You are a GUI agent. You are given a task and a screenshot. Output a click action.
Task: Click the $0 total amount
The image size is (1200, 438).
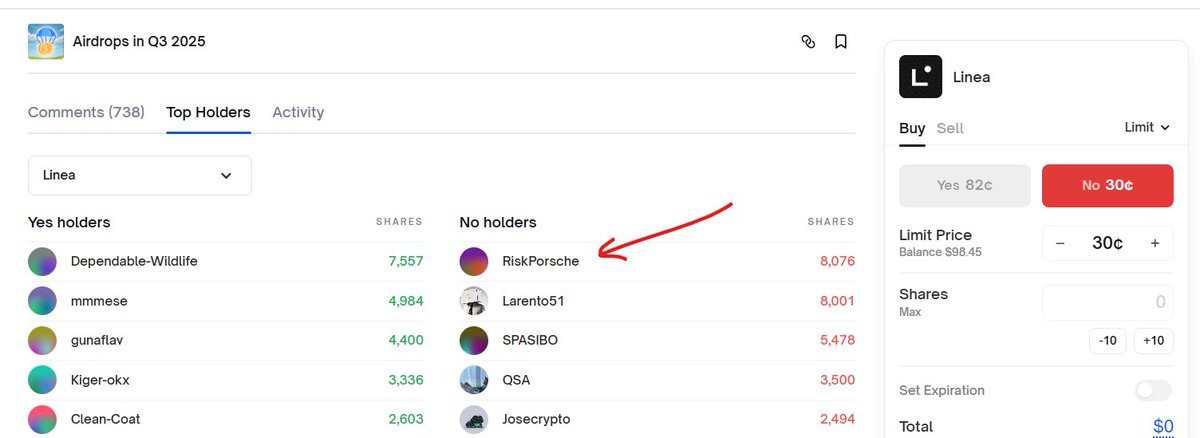point(1163,427)
